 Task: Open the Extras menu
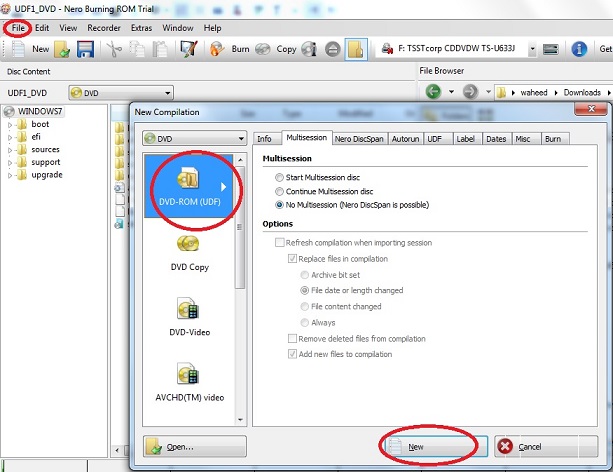[x=141, y=28]
